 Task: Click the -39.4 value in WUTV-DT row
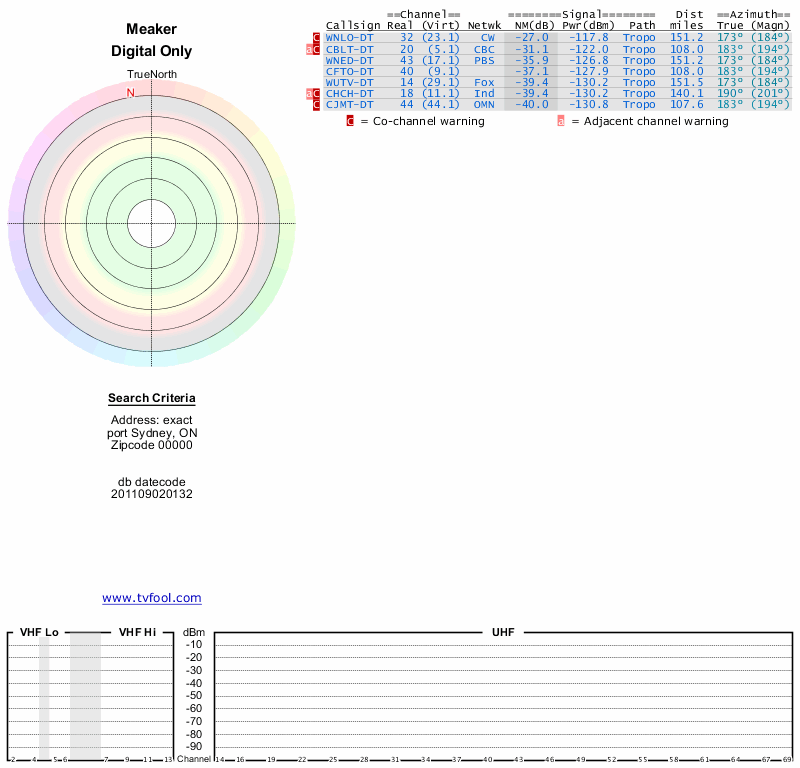coord(532,83)
